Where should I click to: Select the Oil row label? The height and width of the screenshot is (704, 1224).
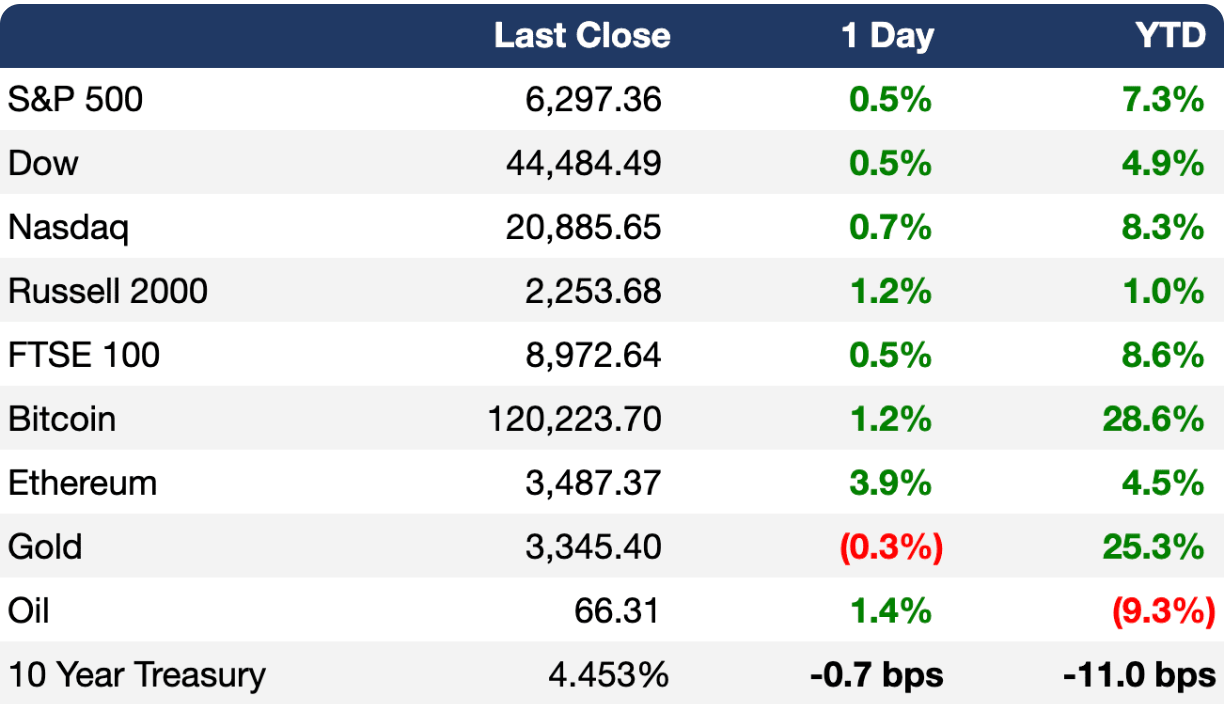tap(28, 611)
